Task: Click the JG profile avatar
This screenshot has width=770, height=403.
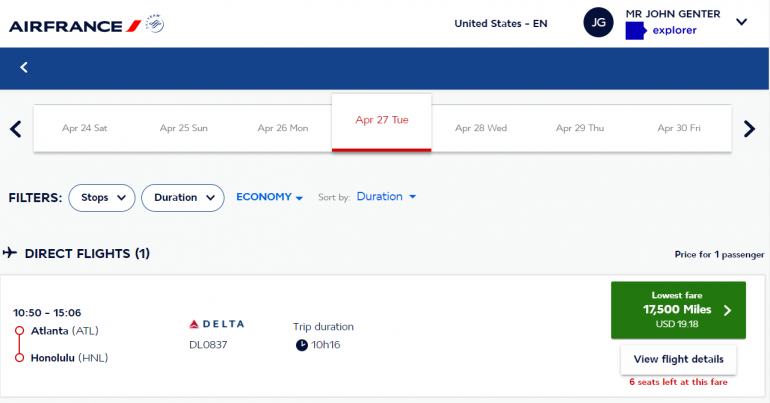Action: pyautogui.click(x=597, y=23)
